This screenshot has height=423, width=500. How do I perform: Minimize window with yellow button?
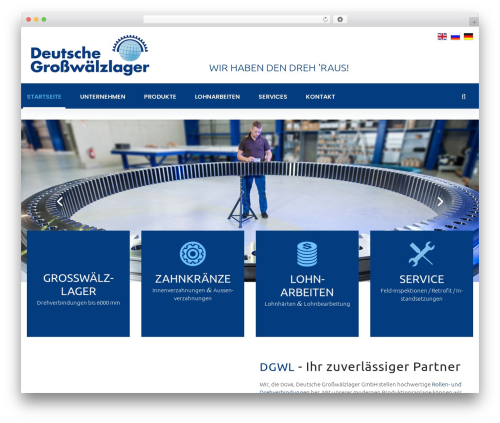click(36, 19)
